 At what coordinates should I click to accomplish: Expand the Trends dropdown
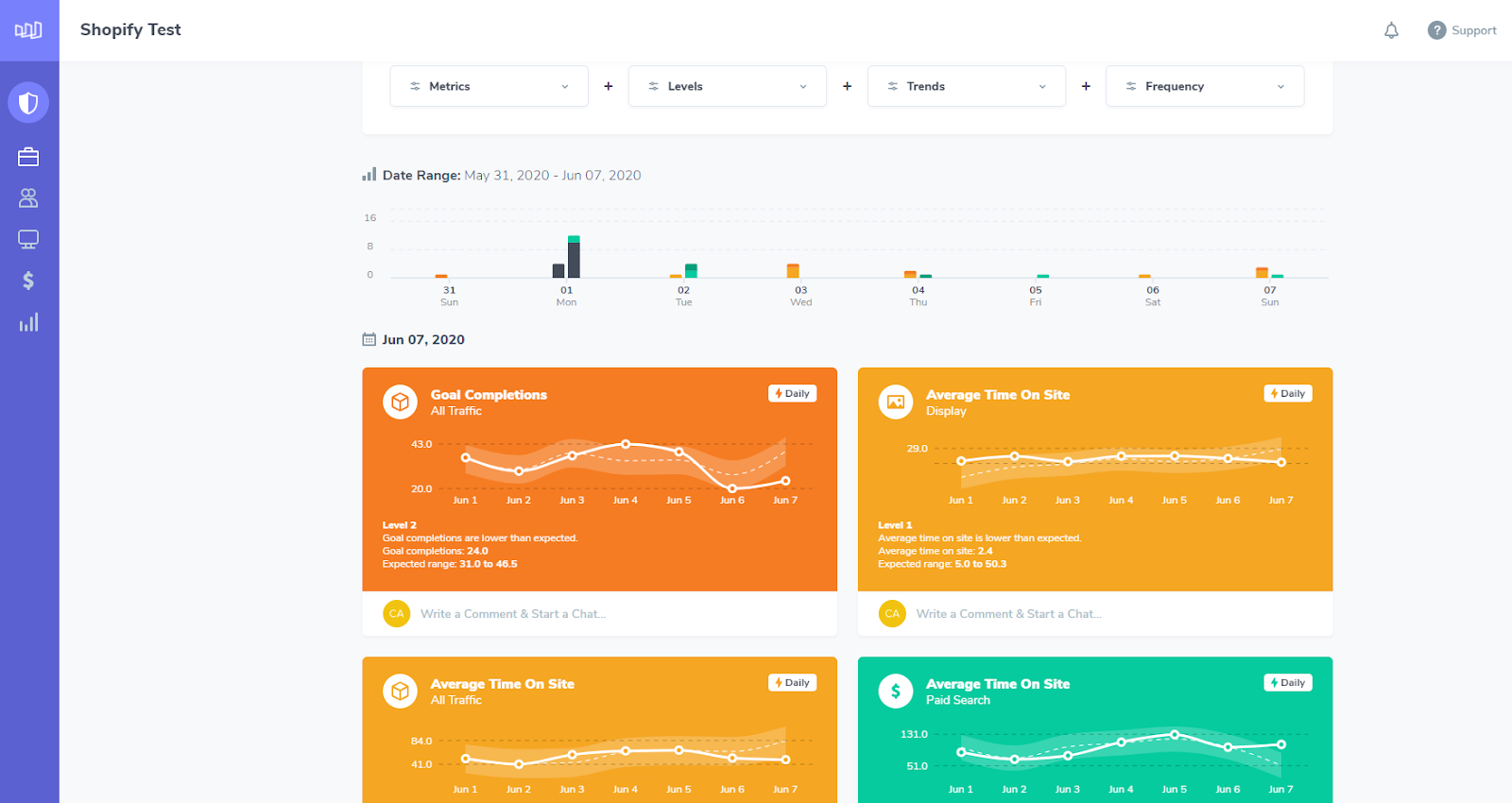[966, 86]
